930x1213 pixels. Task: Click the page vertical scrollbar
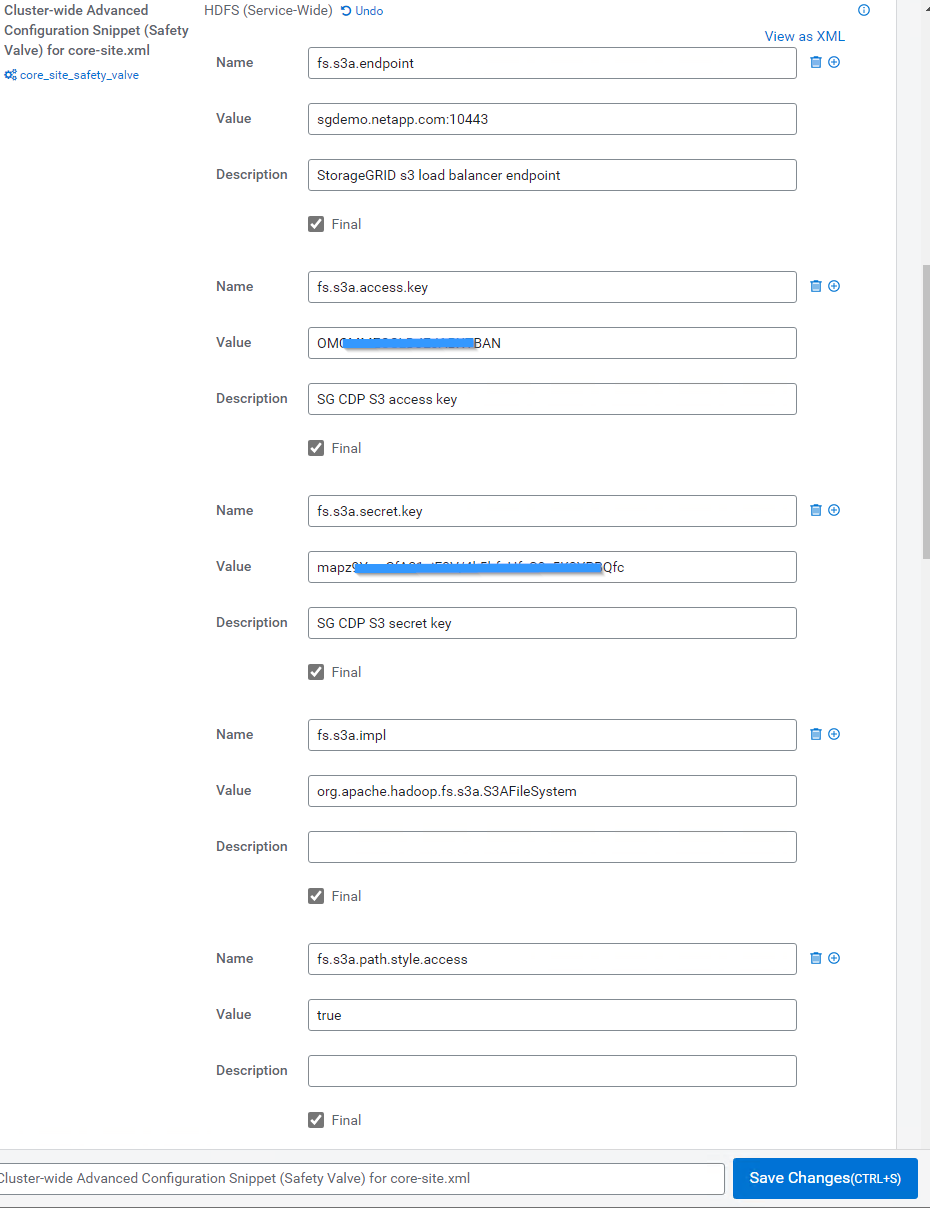925,410
